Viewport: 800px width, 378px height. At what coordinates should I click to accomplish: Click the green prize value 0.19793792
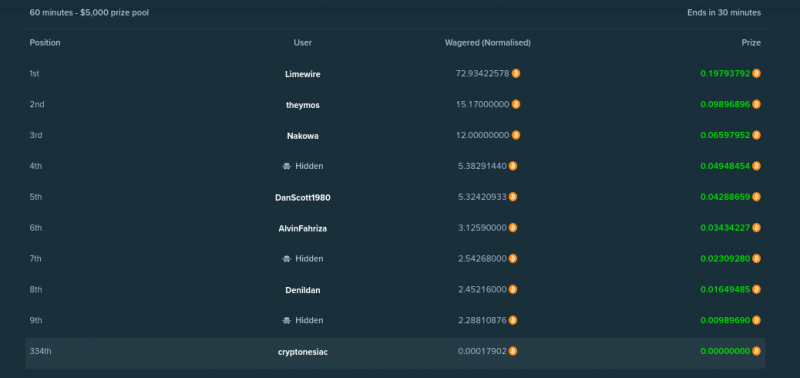(725, 73)
